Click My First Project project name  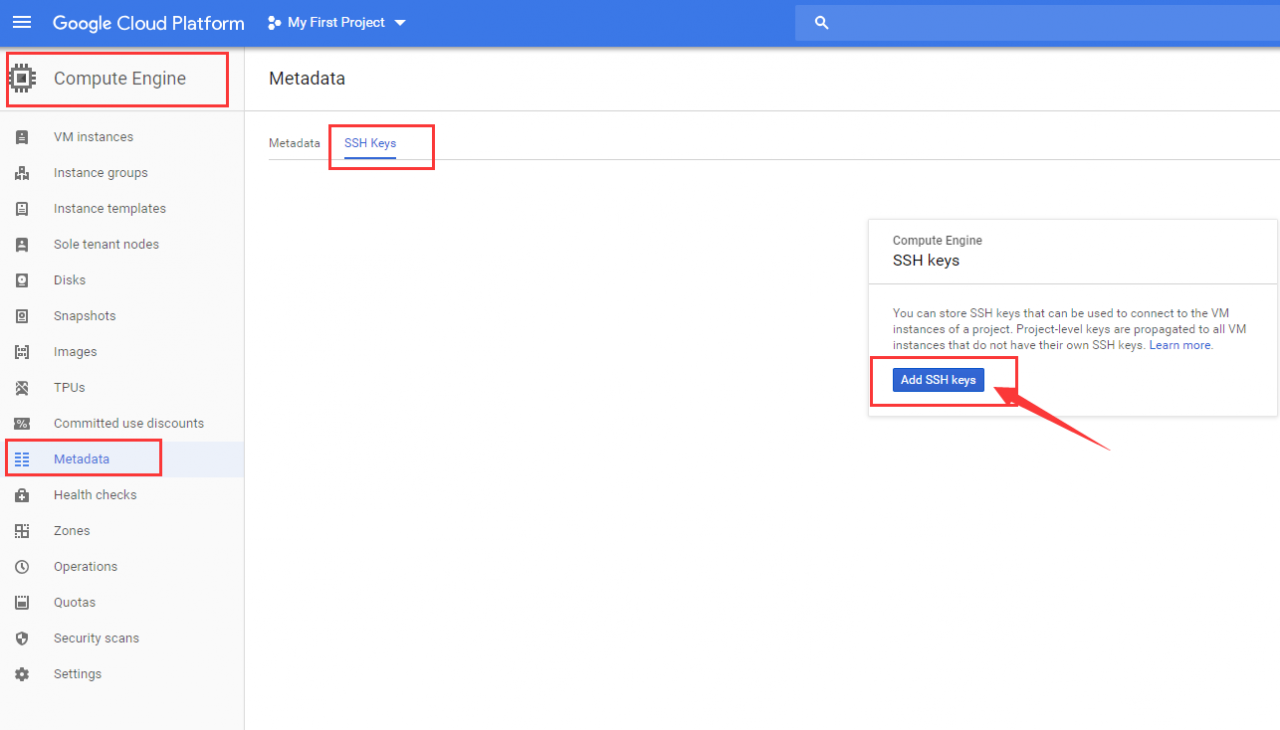point(336,22)
